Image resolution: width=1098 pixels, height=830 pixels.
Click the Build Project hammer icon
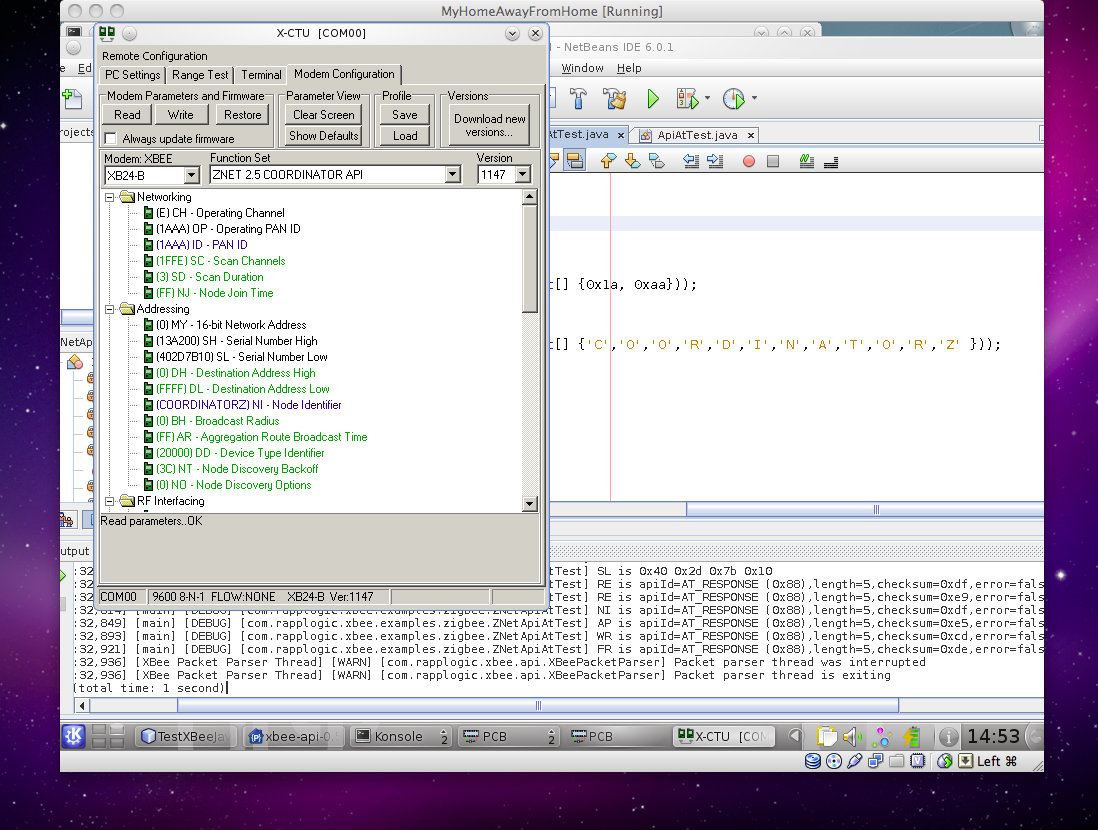(578, 98)
